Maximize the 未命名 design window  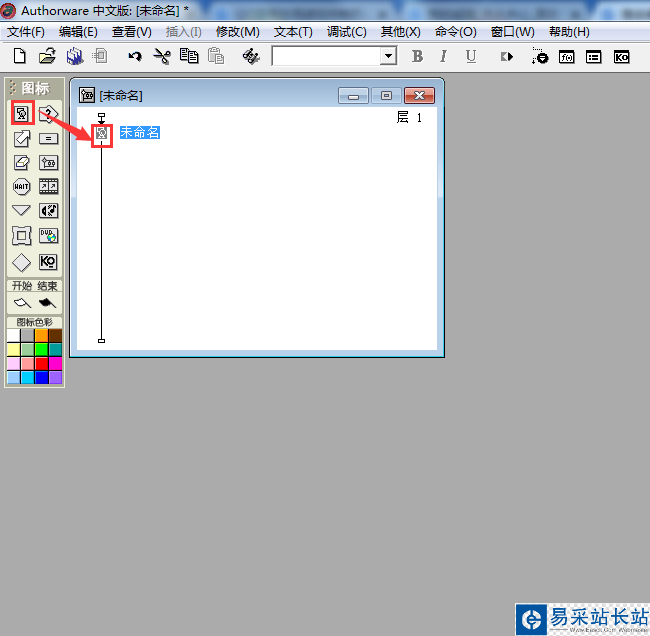click(386, 96)
